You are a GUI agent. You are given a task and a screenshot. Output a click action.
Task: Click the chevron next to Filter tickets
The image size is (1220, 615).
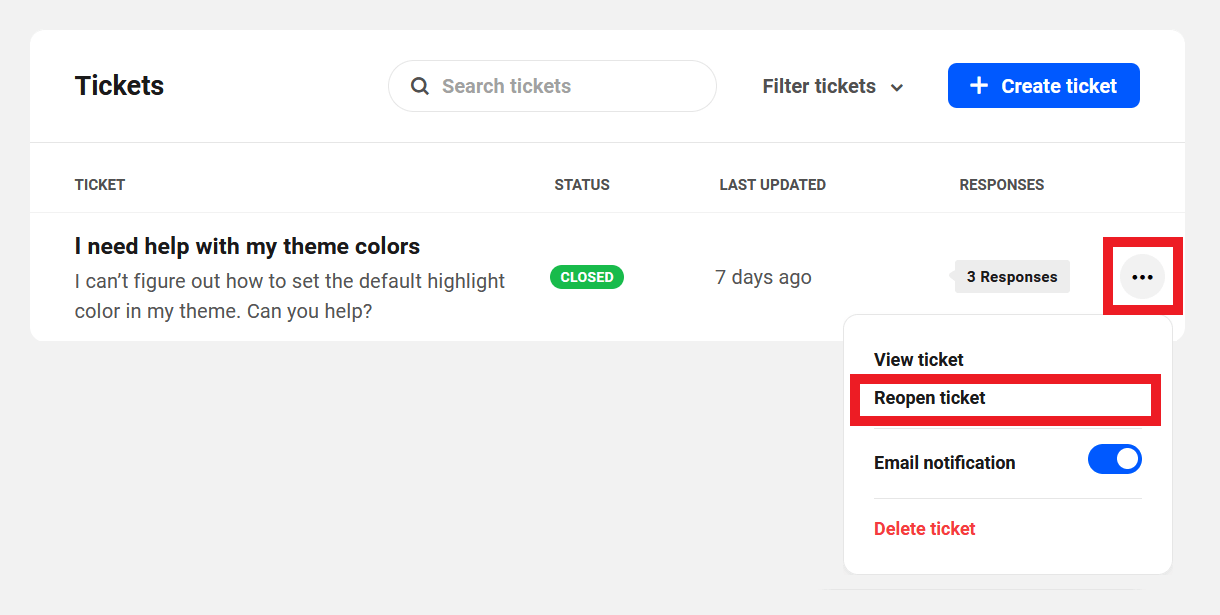tap(896, 88)
